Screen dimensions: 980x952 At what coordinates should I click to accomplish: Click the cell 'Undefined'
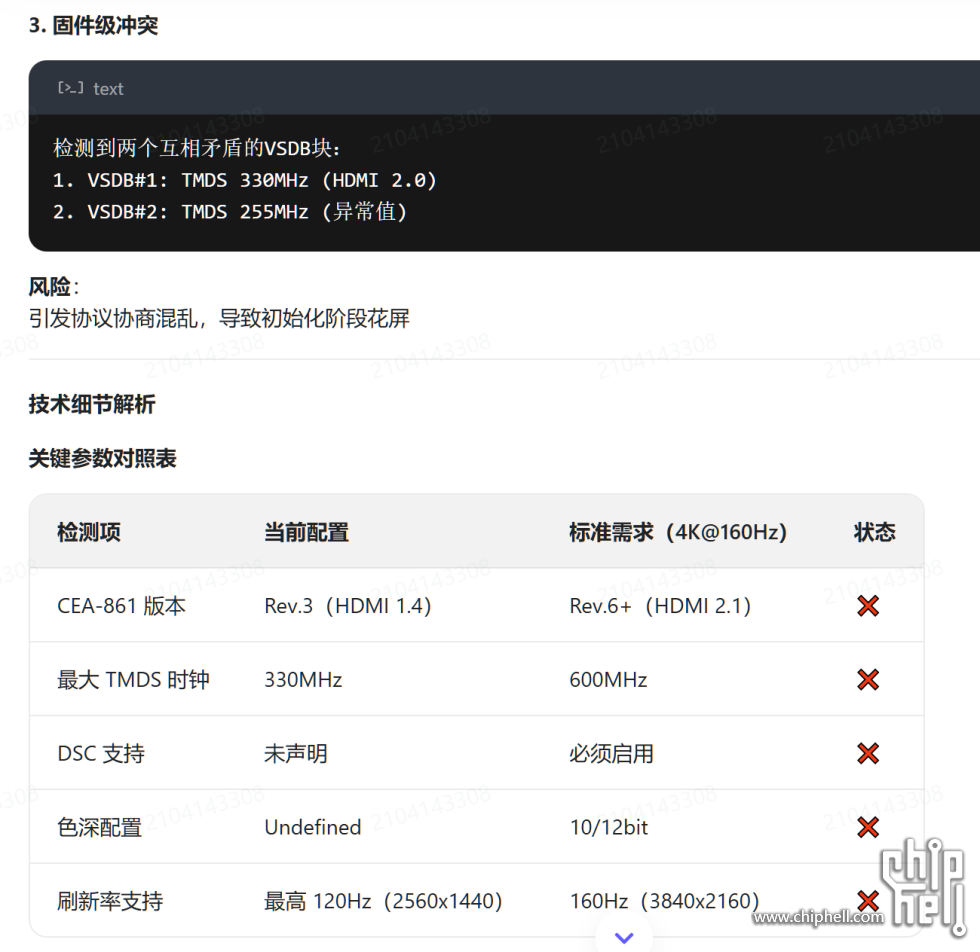tap(312, 827)
